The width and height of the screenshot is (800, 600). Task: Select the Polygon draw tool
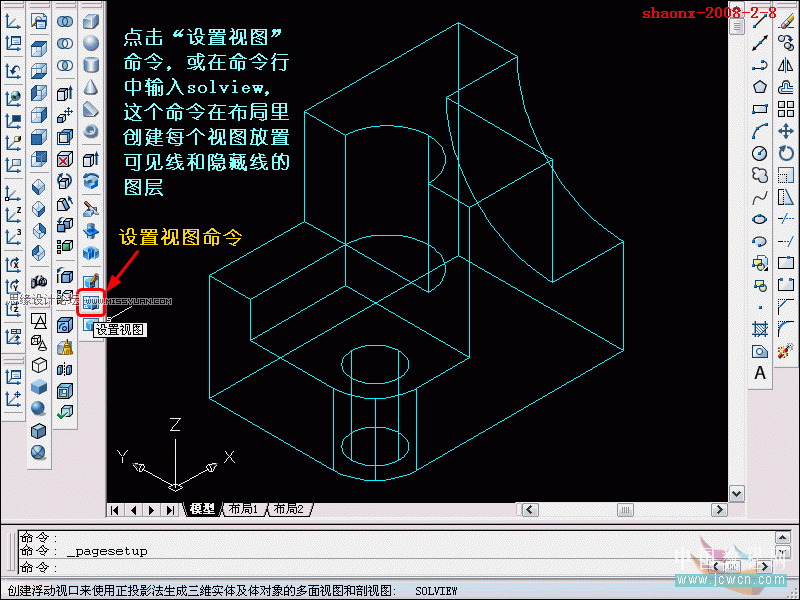tap(760, 87)
